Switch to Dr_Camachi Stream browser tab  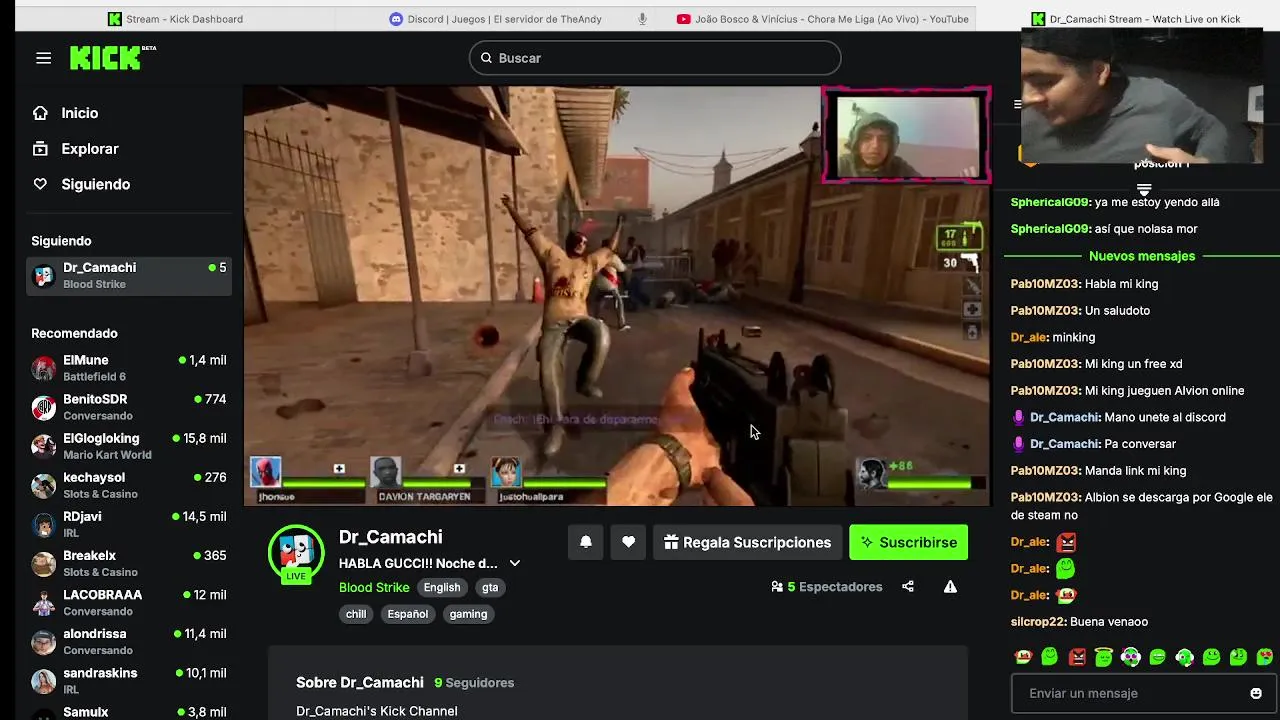pos(1135,19)
